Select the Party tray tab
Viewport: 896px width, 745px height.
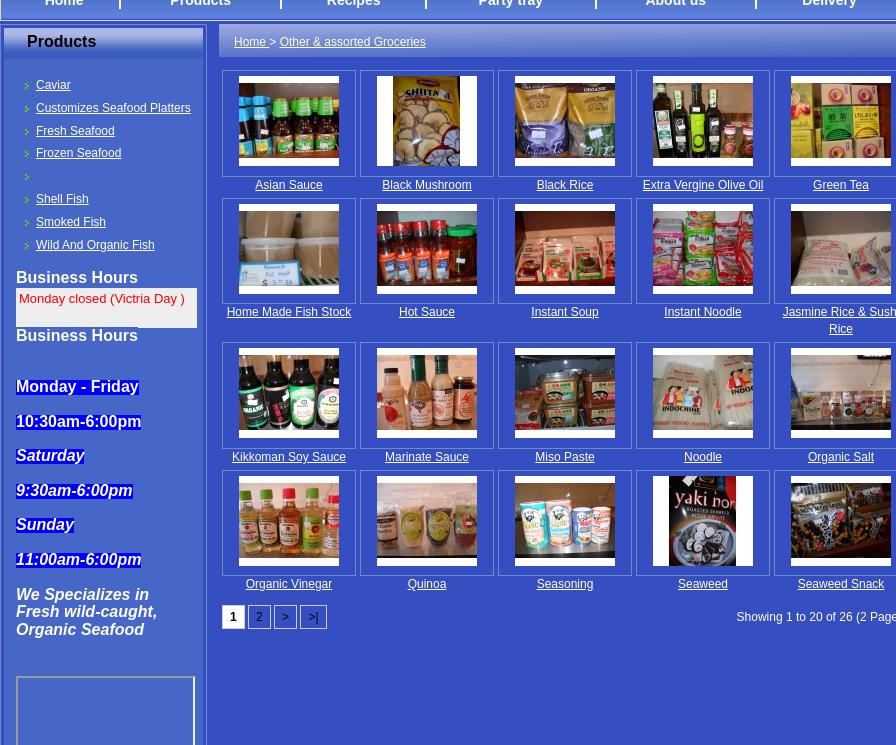510,4
